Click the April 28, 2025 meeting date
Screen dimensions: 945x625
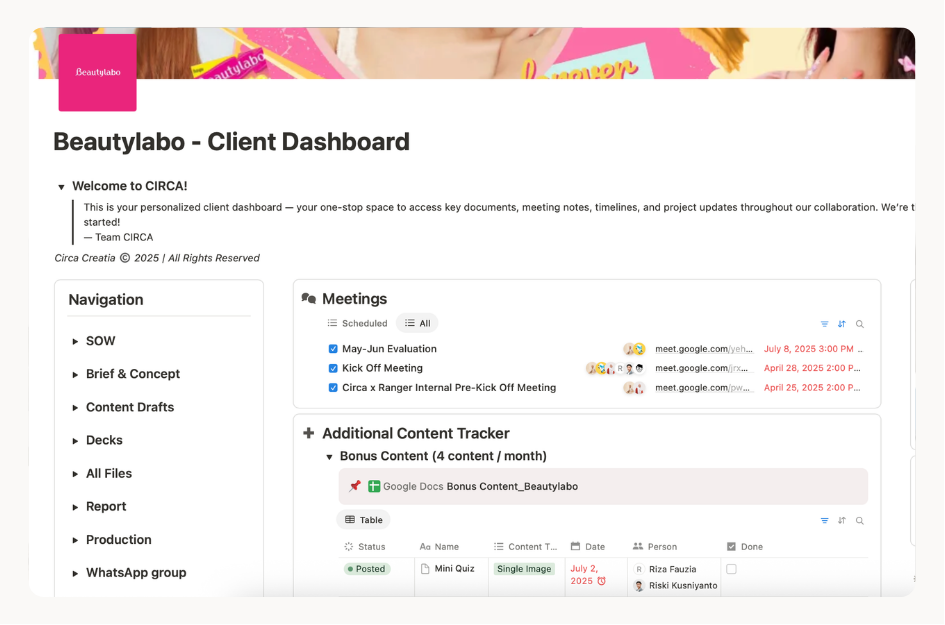pos(812,368)
